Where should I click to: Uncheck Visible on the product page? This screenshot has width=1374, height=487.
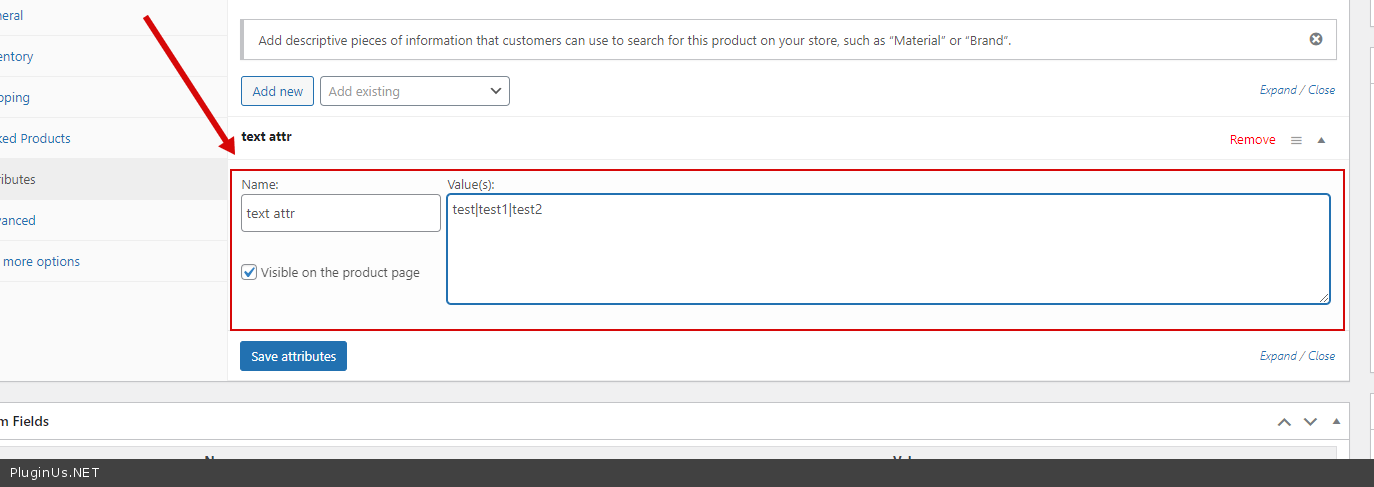point(250,272)
